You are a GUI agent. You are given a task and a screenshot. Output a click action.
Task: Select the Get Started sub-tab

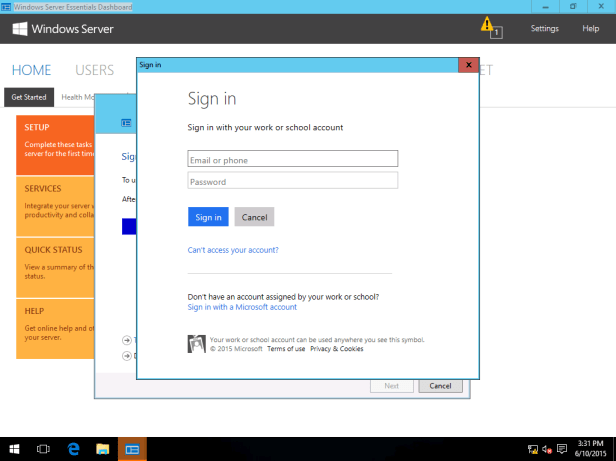(x=29, y=97)
